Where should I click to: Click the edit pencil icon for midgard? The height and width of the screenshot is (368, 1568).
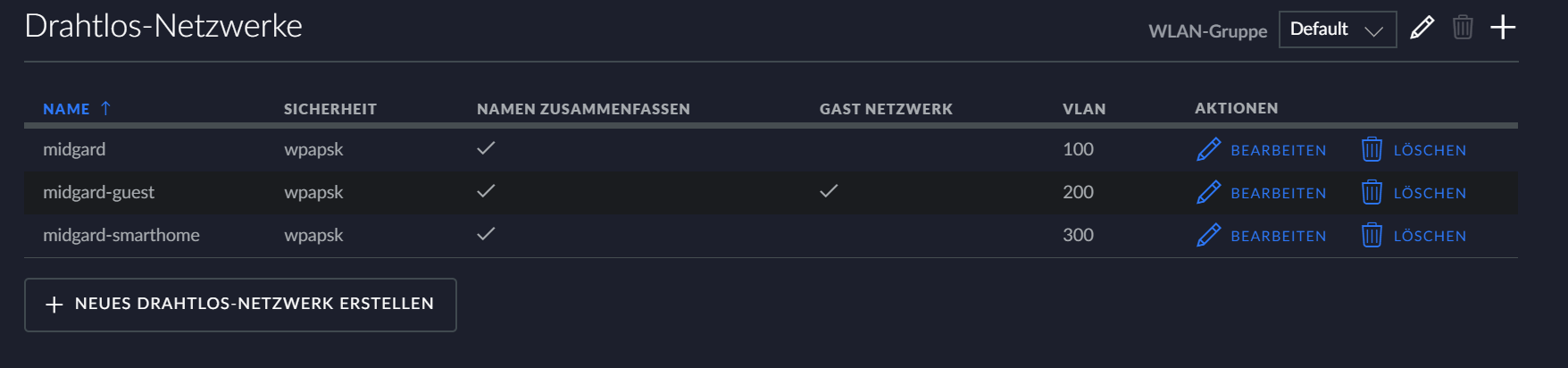pos(1208,149)
